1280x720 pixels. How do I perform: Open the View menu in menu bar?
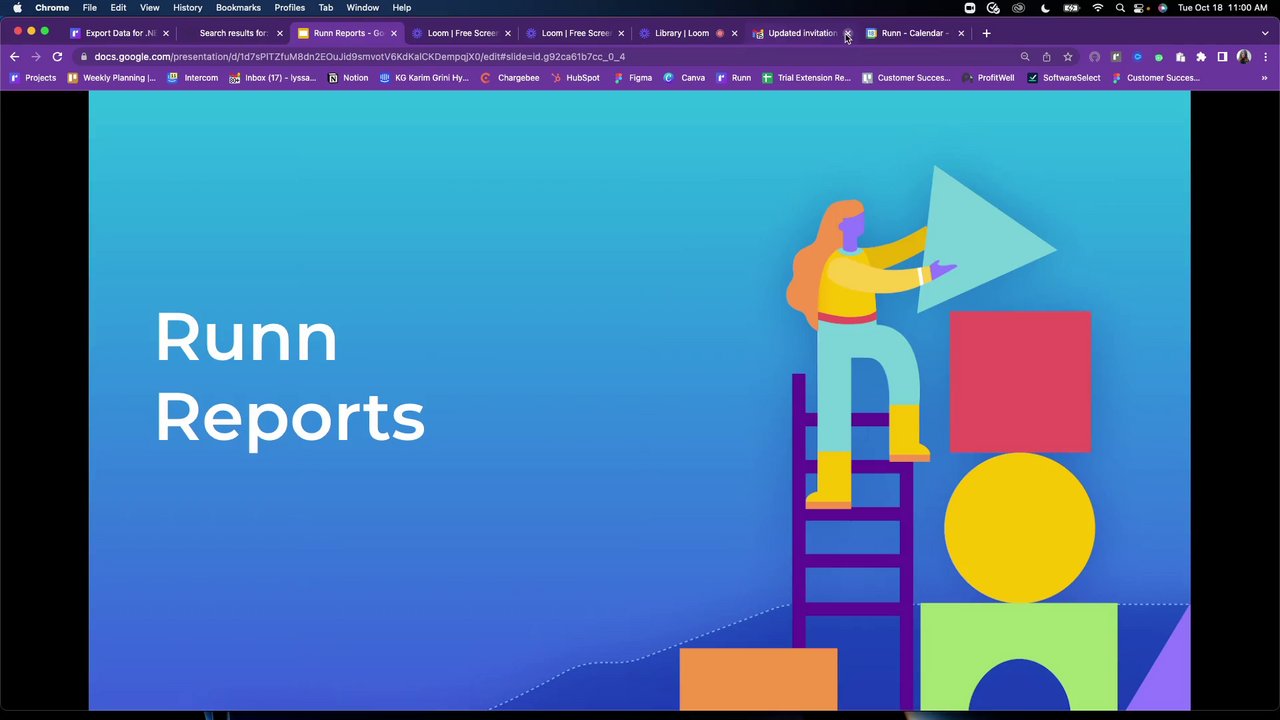coord(149,8)
